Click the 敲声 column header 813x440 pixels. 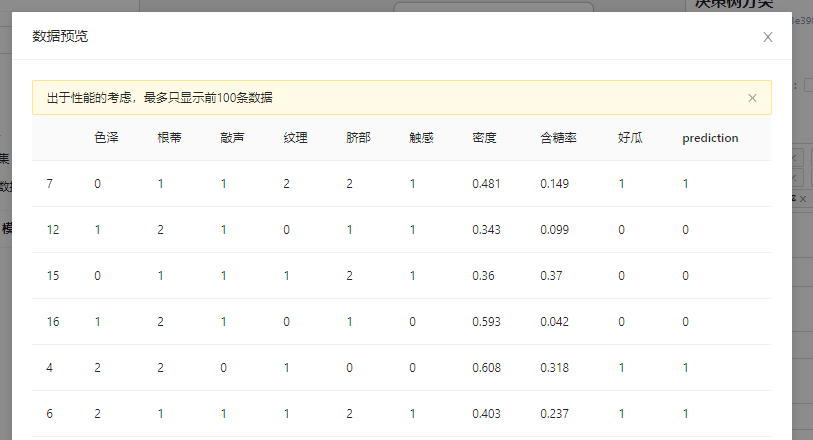pyautogui.click(x=233, y=138)
